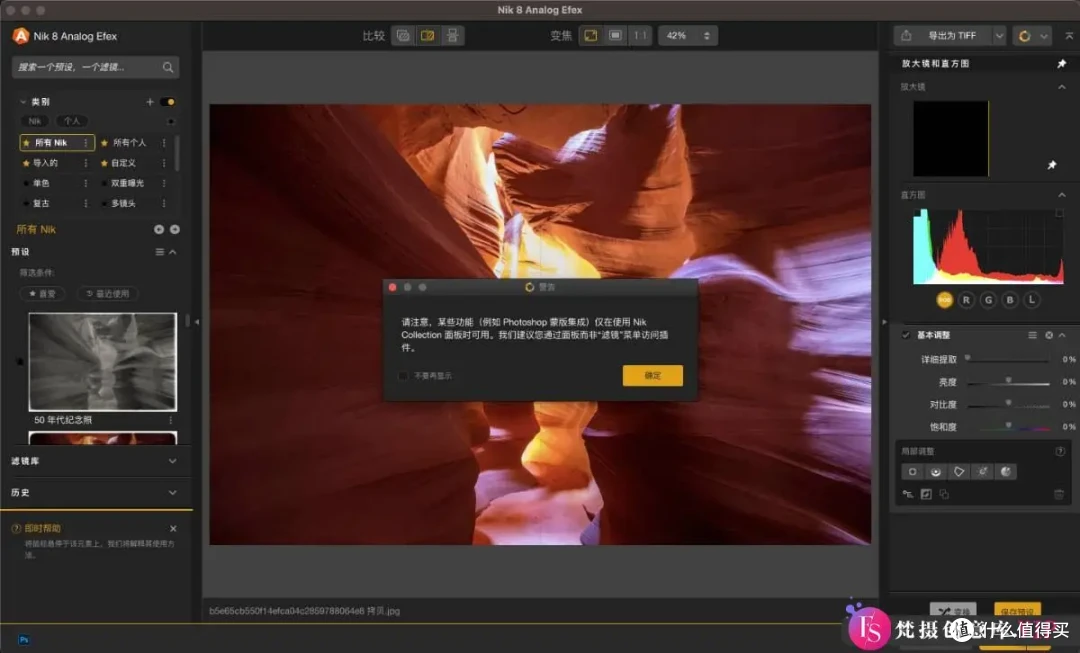Image resolution: width=1080 pixels, height=653 pixels.
Task: Expand the 滤镜库 section
Action: (x=172, y=461)
